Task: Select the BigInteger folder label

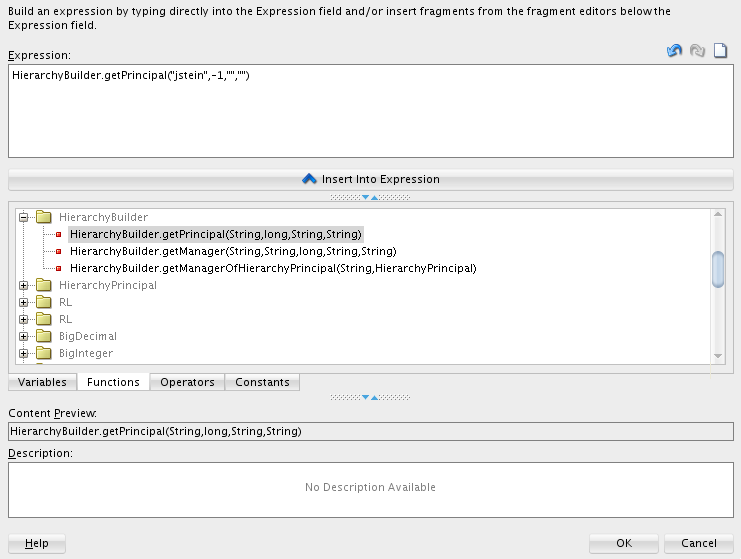Action: (86, 353)
